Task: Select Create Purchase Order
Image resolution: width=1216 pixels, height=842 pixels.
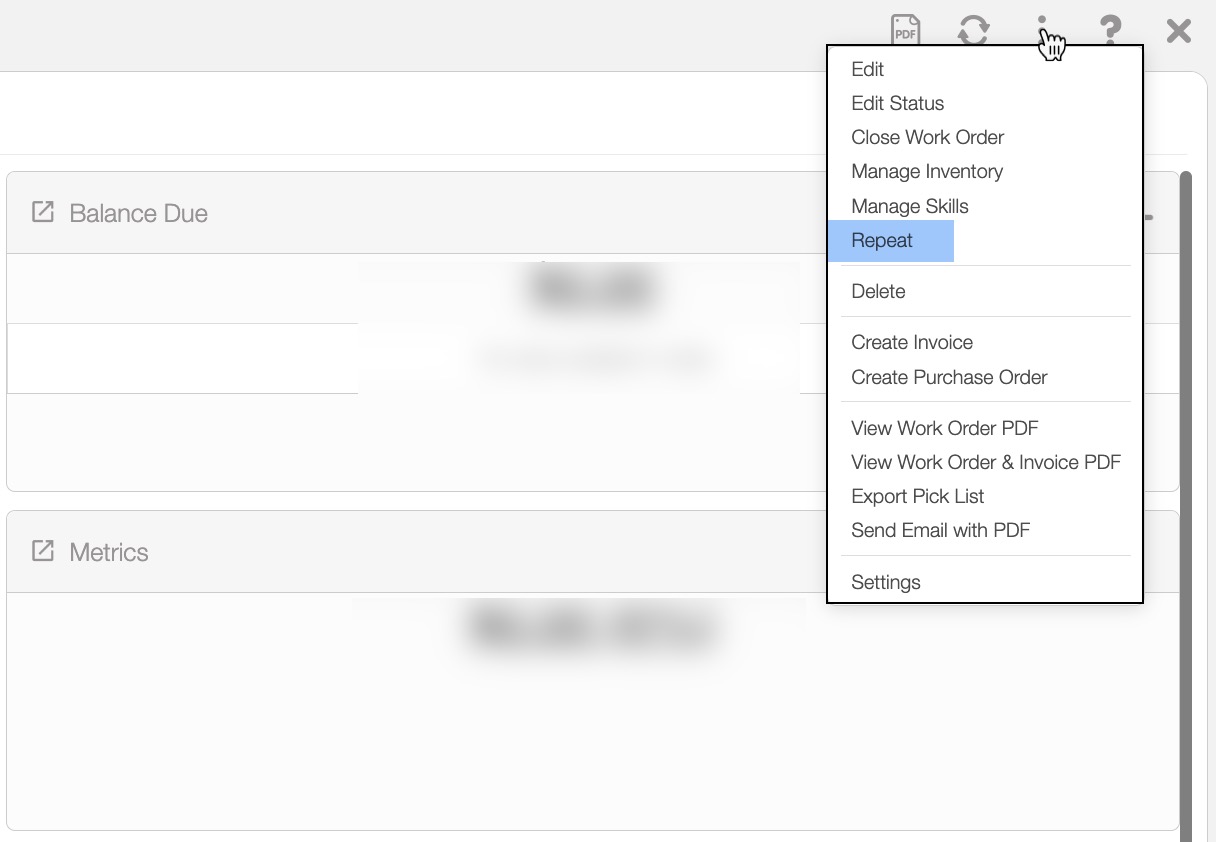Action: 949,377
